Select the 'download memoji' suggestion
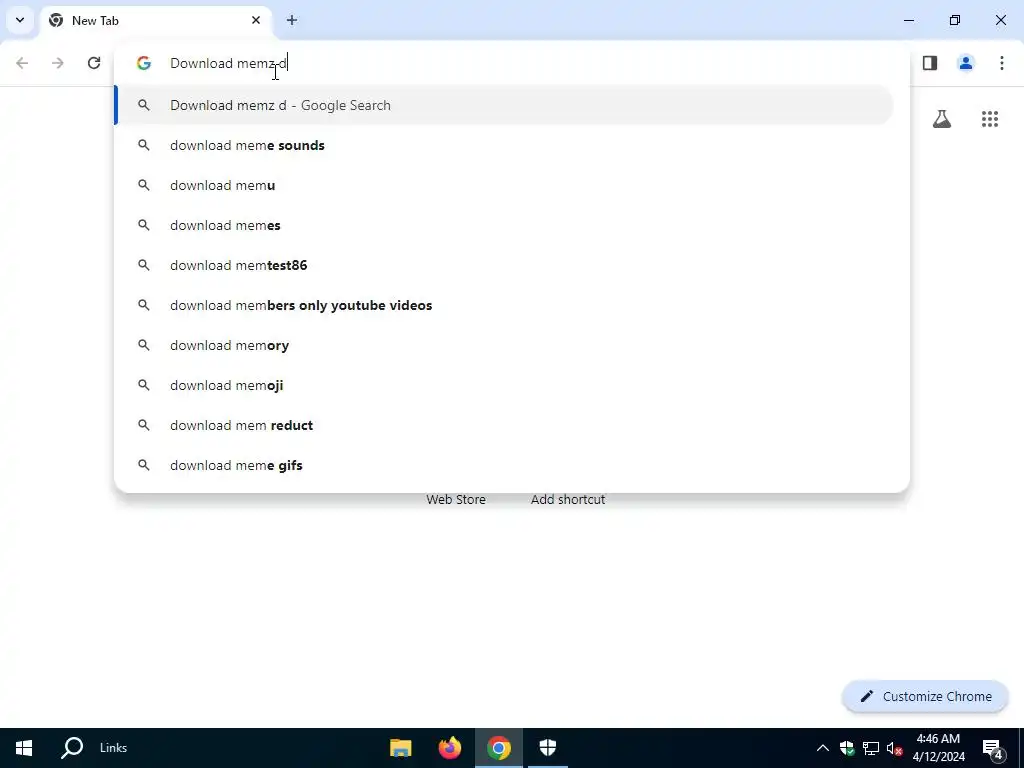This screenshot has height=768, width=1024. coord(505,385)
